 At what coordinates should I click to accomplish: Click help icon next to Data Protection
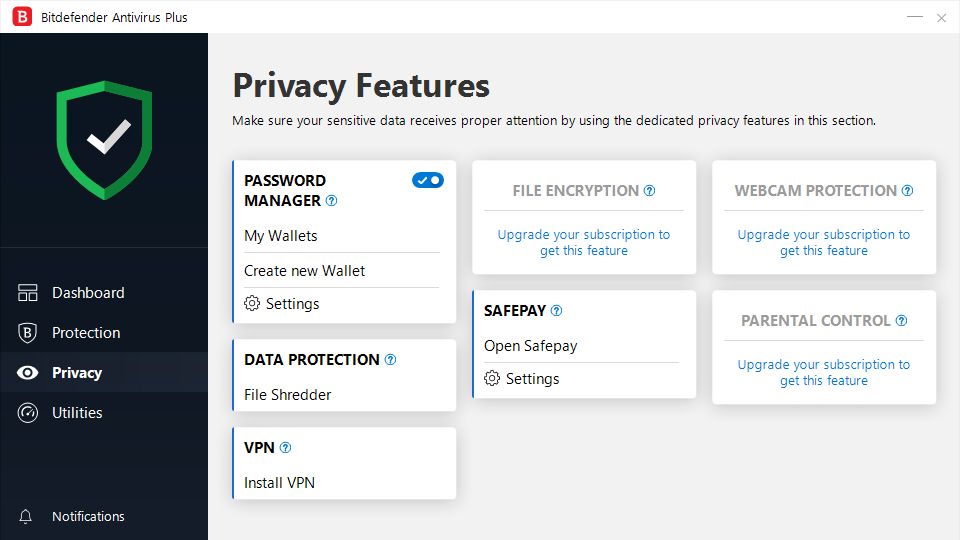click(390, 360)
